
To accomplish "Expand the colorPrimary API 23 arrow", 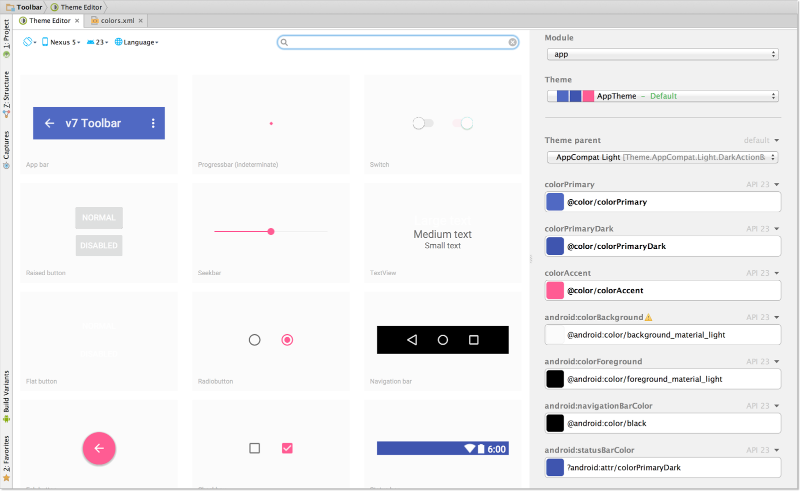I will tap(777, 184).
